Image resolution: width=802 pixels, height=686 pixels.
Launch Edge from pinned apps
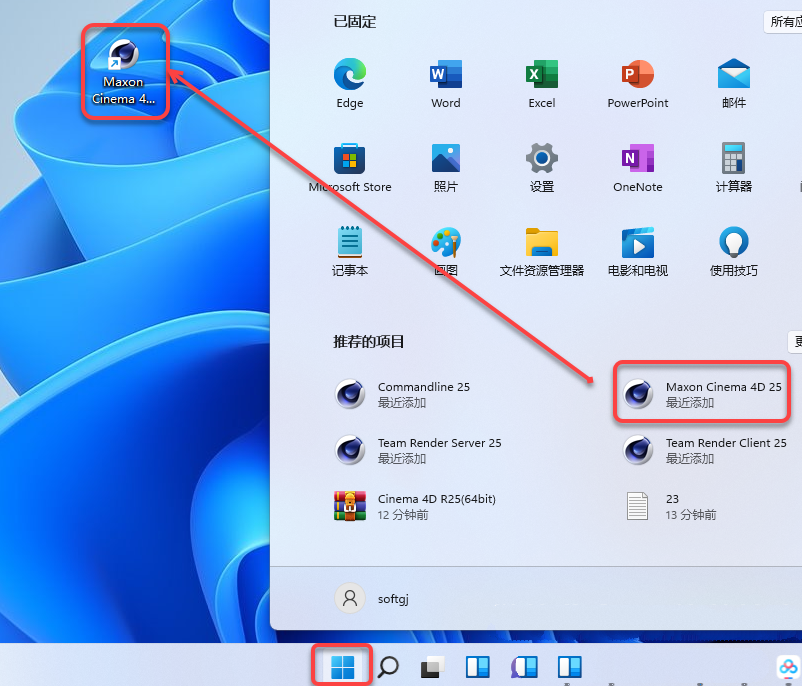pos(350,83)
